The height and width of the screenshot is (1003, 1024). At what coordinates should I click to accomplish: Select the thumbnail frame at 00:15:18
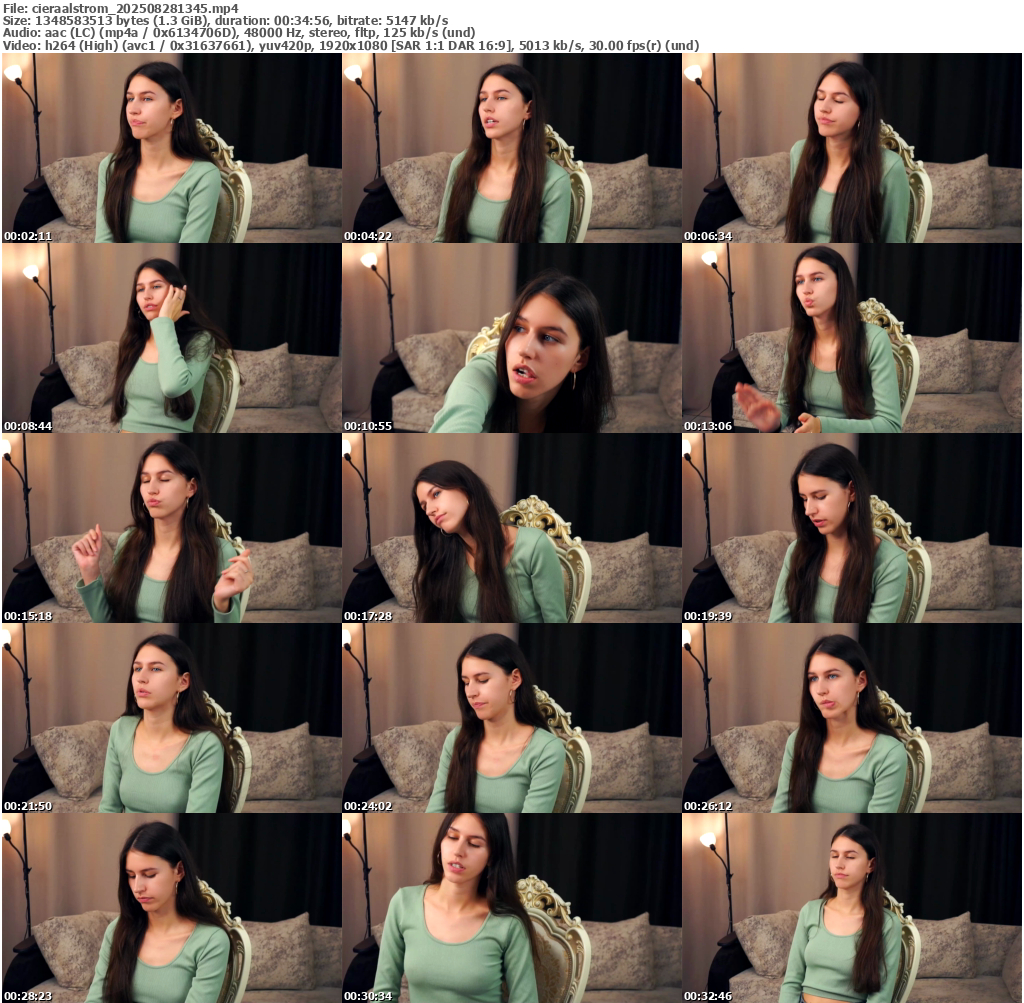coord(172,528)
